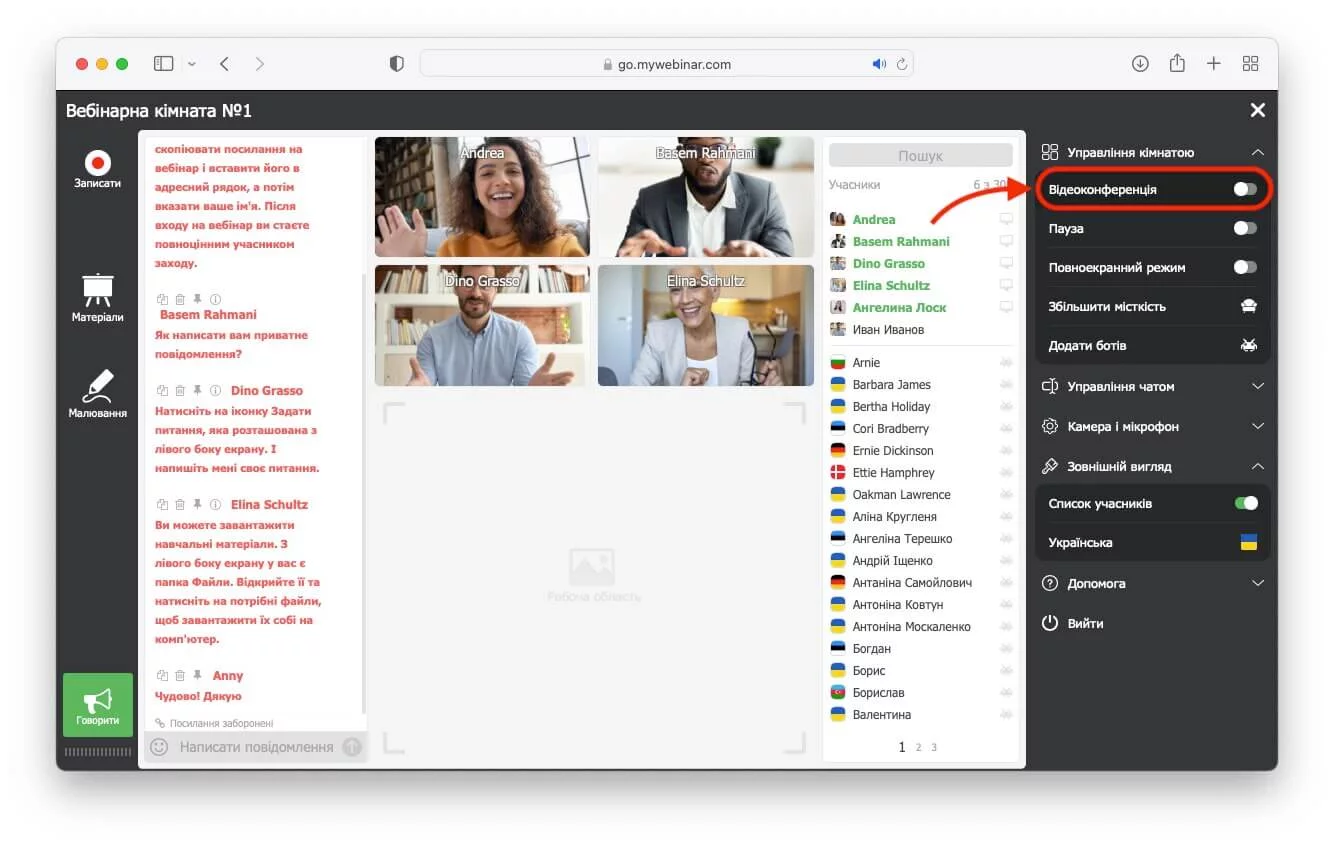Screen dimensions: 1334x845
Task: Click the Написати повідомлення message field
Action: click(x=256, y=747)
